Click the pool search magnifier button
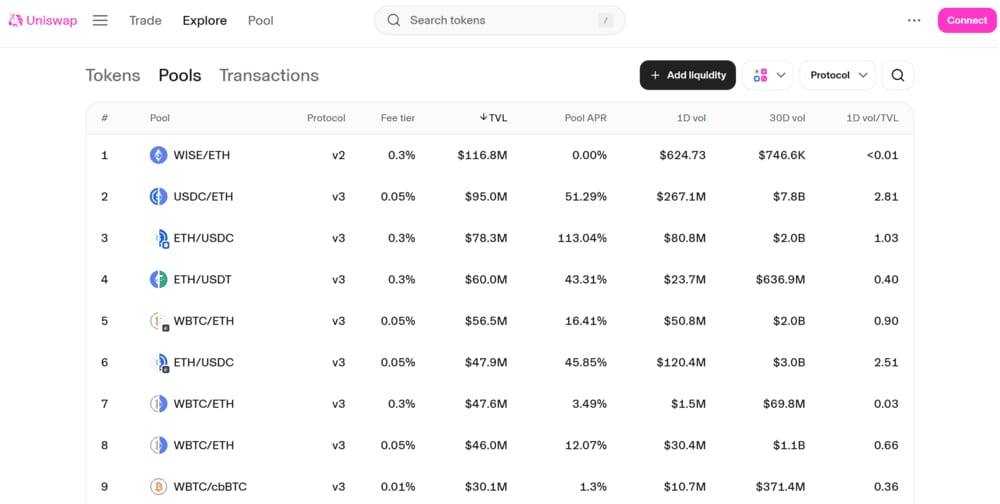1000x504 pixels. pyautogui.click(x=897, y=75)
